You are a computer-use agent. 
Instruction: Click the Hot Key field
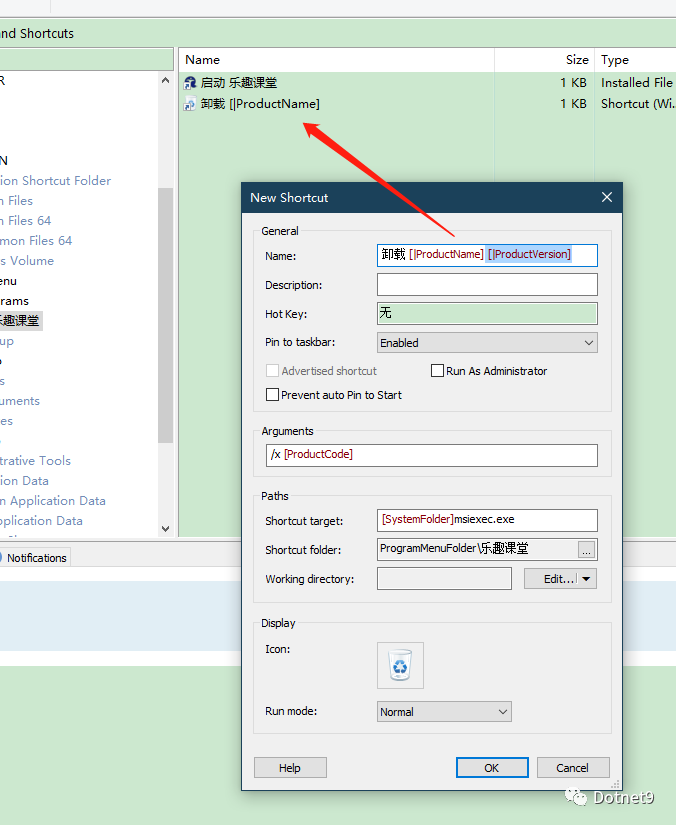[x=487, y=314]
